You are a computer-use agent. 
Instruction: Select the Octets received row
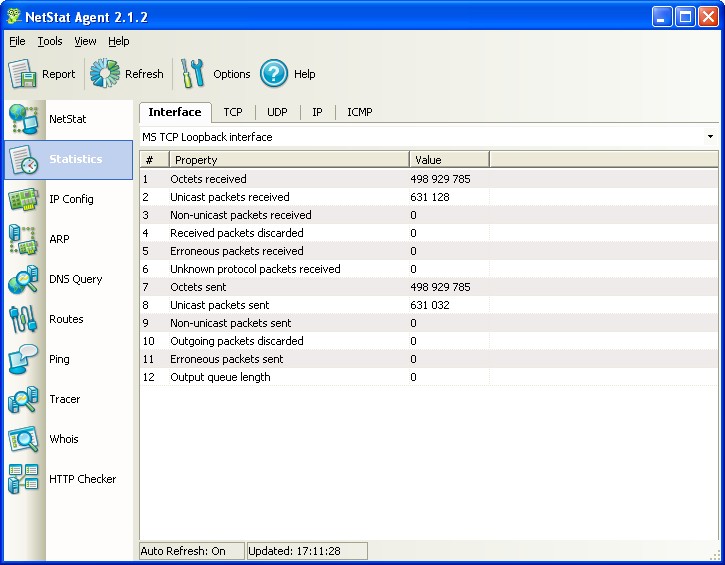coord(429,179)
